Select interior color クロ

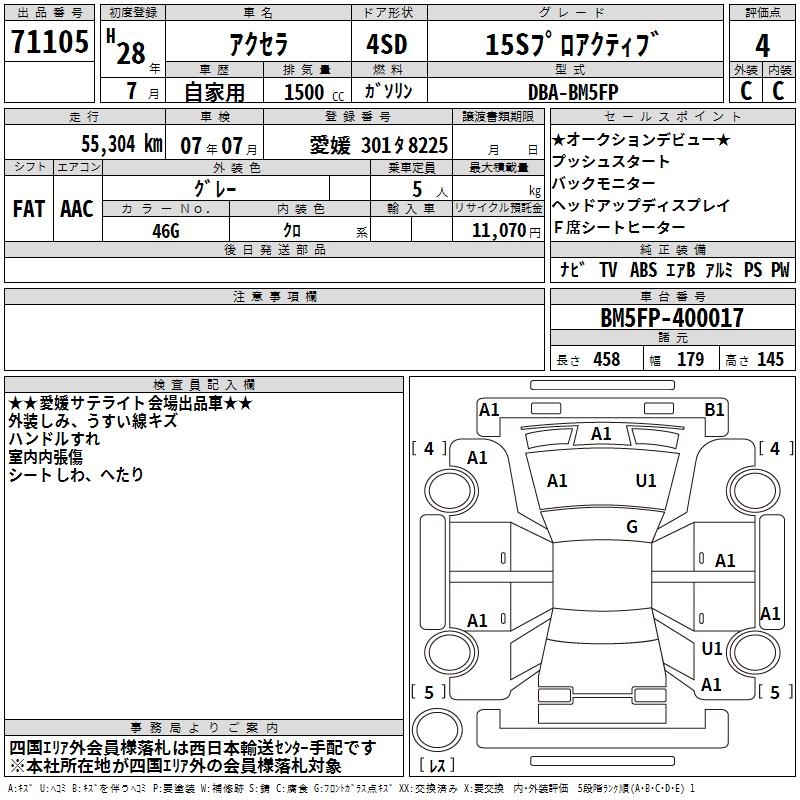[292, 230]
